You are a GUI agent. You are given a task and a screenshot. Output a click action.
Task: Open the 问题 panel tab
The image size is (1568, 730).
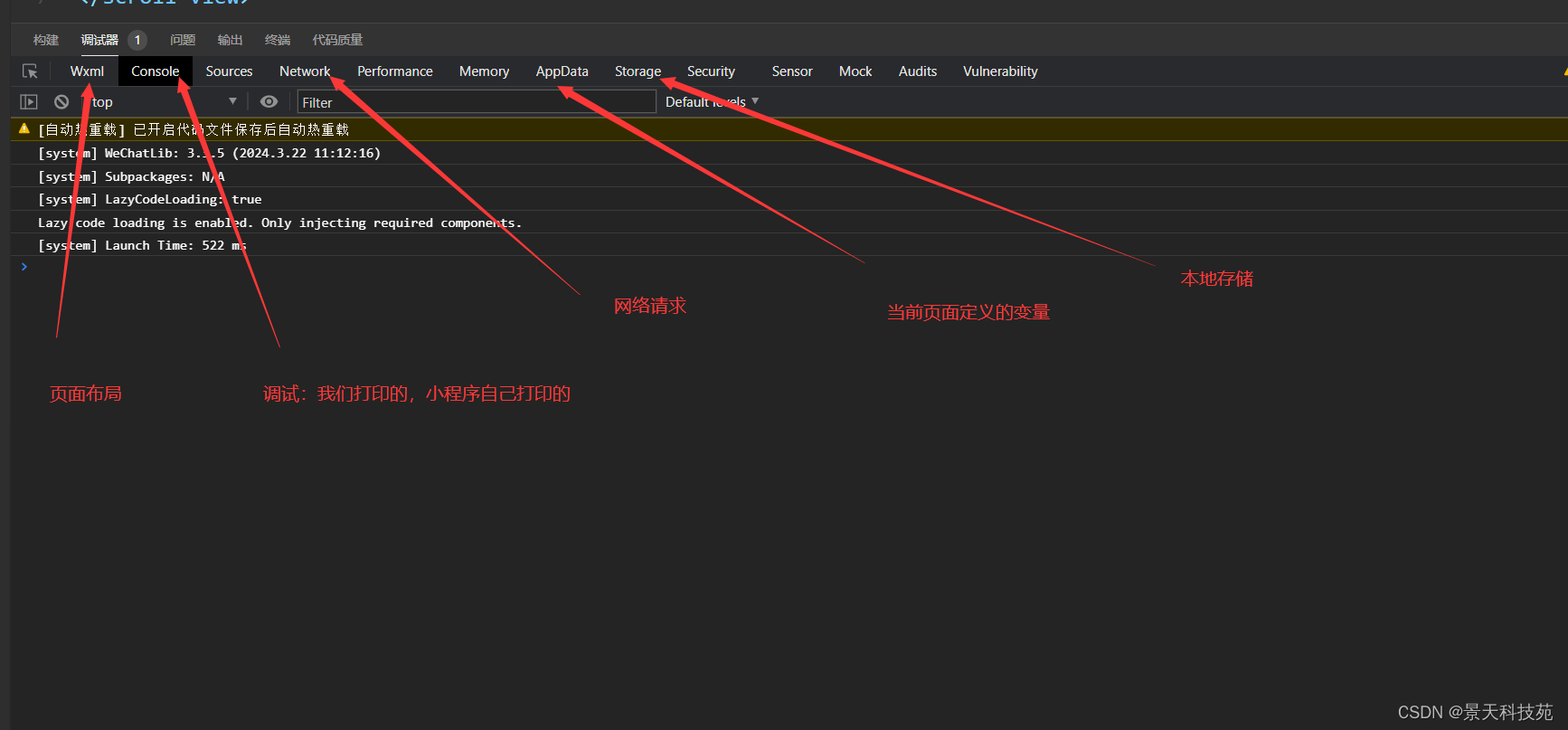click(183, 40)
